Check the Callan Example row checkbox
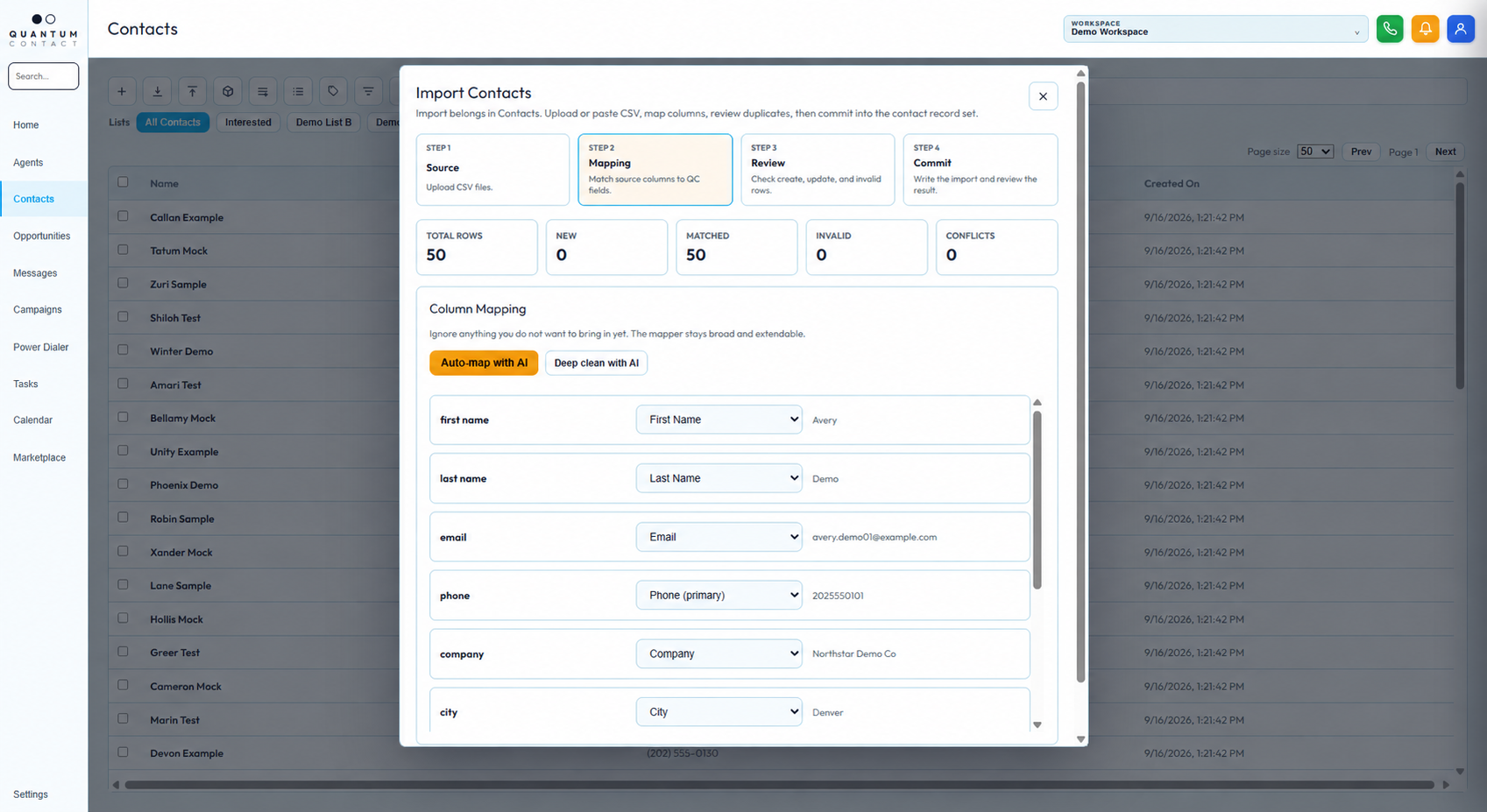 (x=123, y=216)
